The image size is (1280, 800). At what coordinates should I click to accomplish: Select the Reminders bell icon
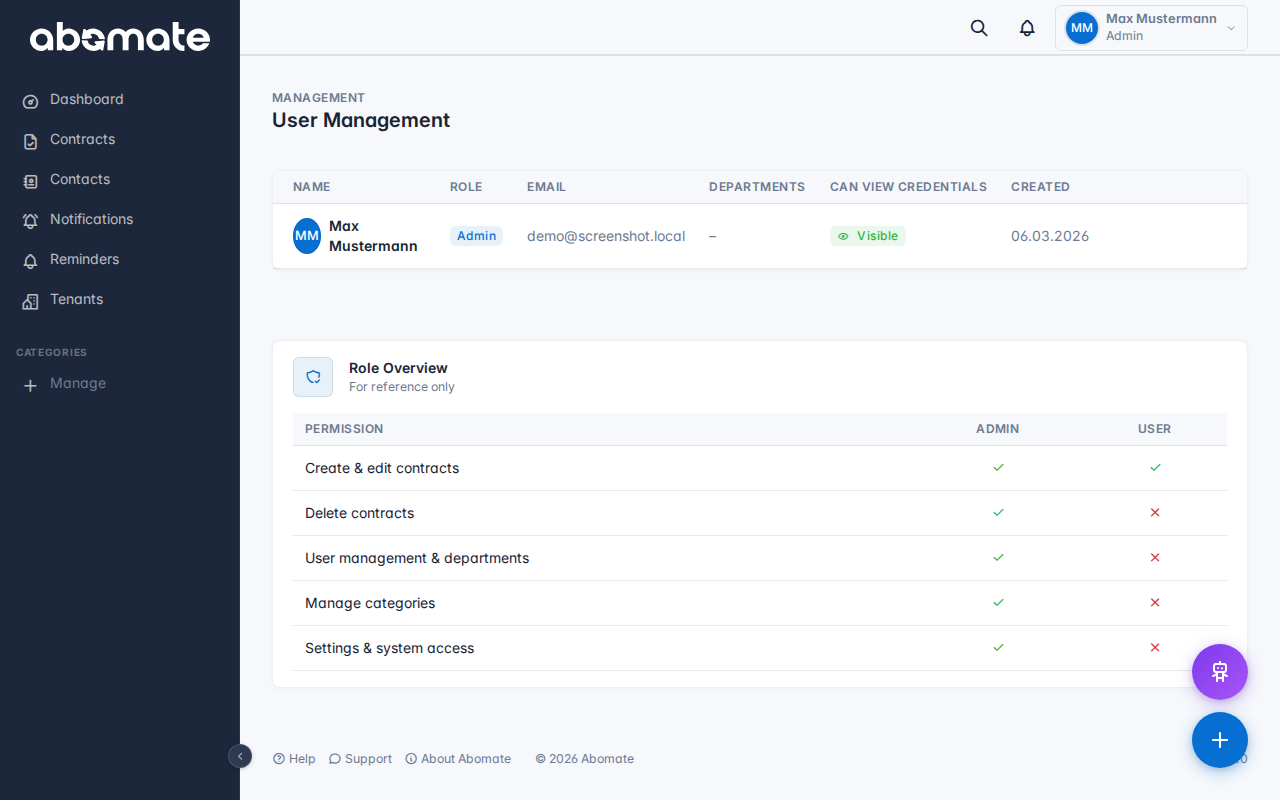point(31,260)
